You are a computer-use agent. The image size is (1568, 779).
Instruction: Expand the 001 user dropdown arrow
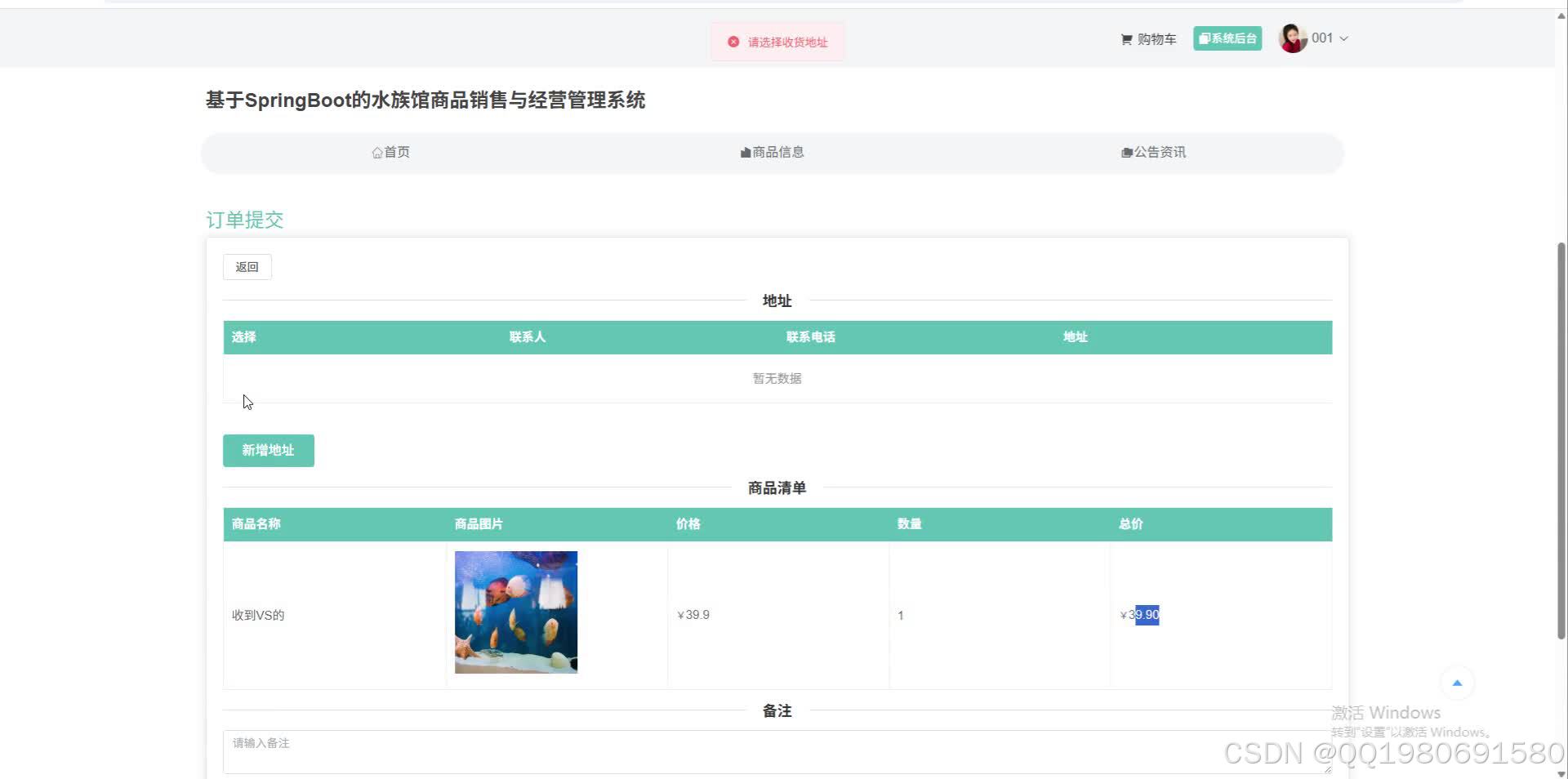(1343, 38)
